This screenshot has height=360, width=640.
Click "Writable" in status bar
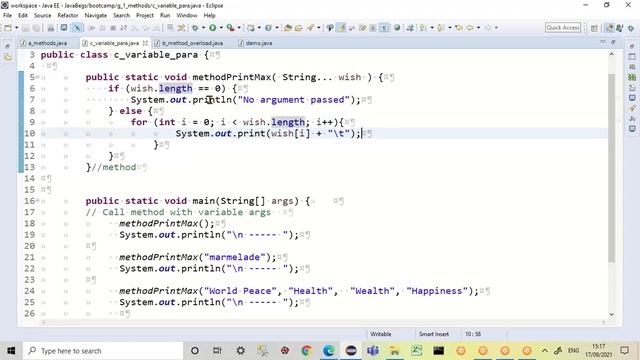click(381, 334)
